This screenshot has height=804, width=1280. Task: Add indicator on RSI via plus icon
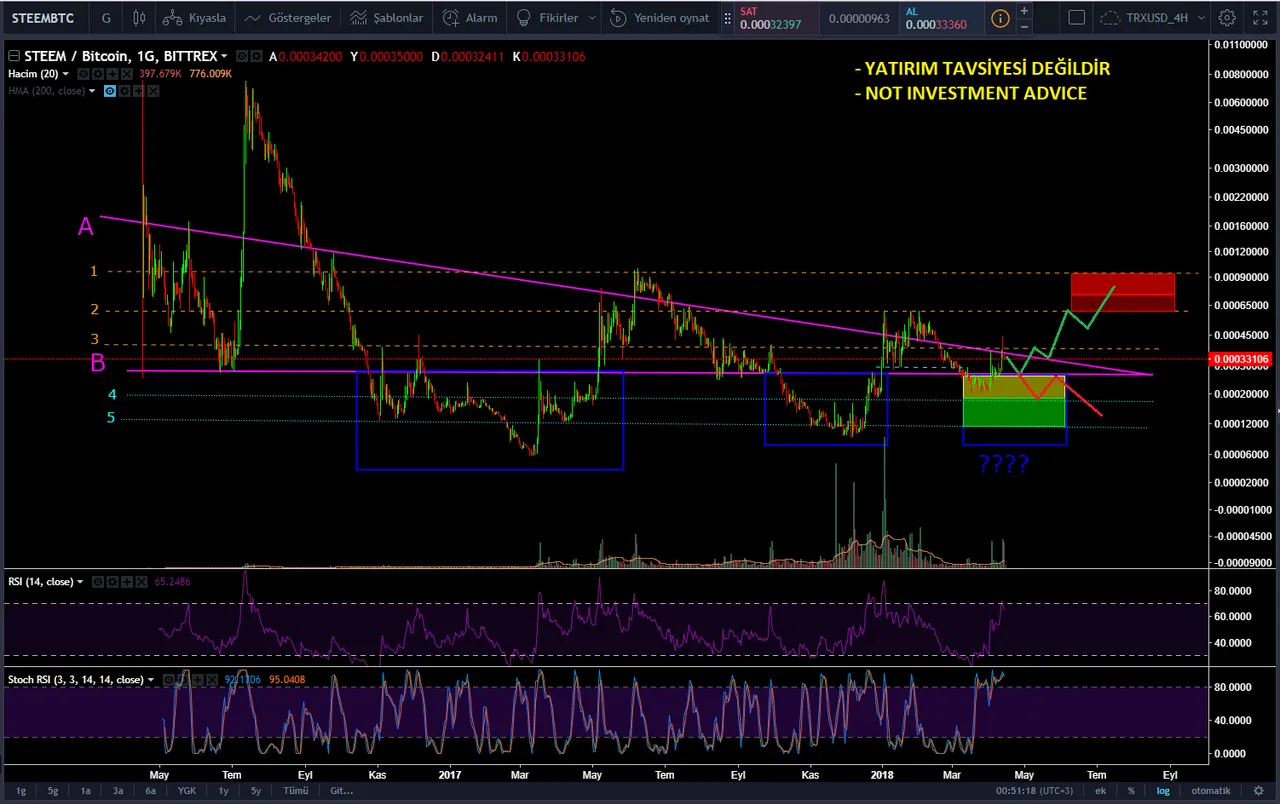127,582
